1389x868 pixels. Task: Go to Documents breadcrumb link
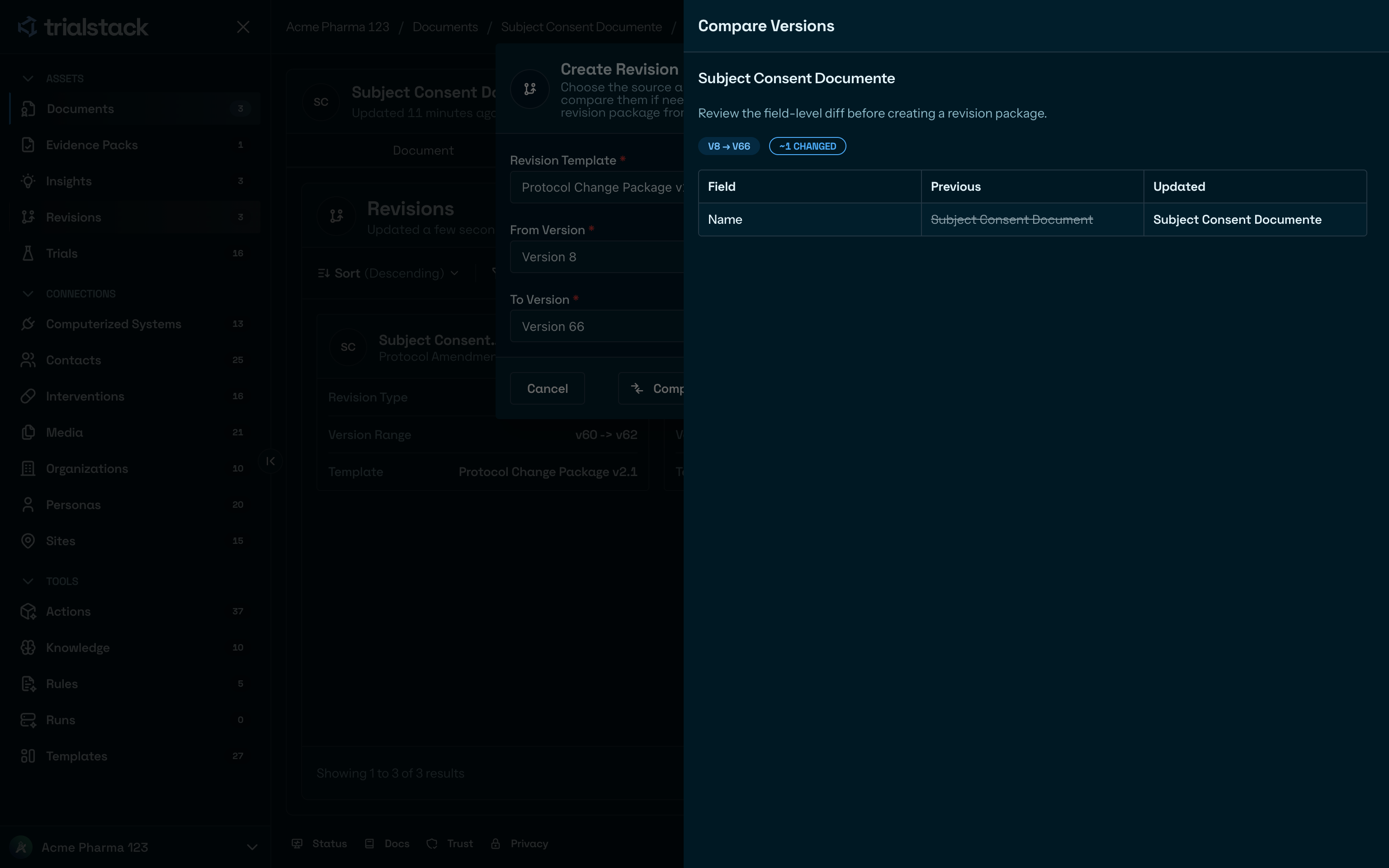point(445,27)
